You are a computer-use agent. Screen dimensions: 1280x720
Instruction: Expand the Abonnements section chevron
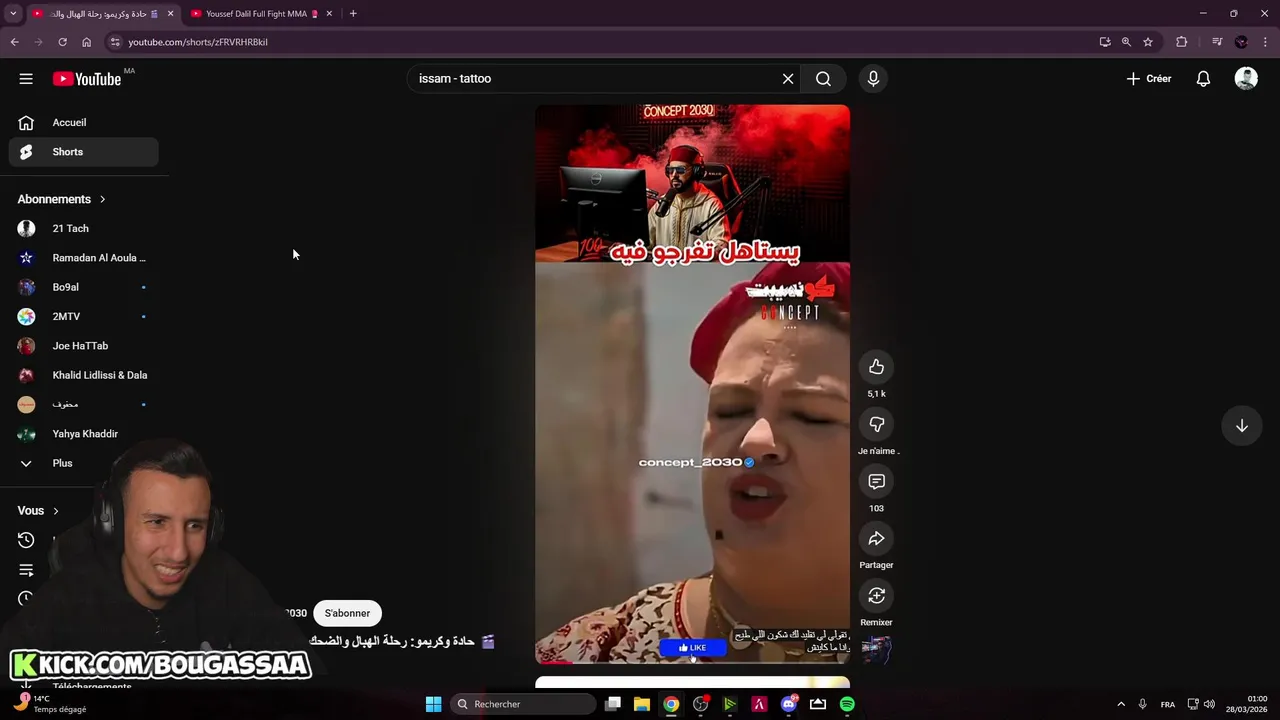tap(102, 199)
